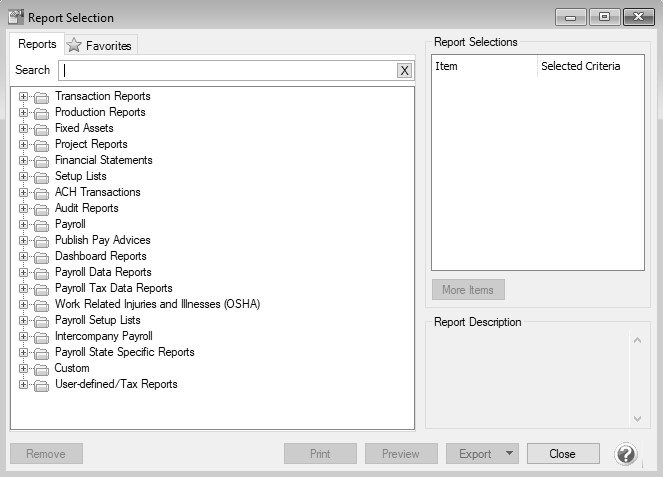
Task: Open the Favorites tab
Action: coord(108,46)
